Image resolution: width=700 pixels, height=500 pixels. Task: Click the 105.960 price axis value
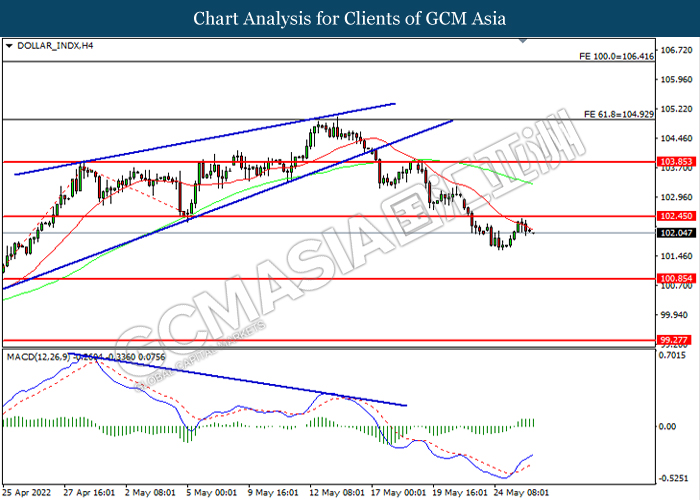[x=676, y=79]
